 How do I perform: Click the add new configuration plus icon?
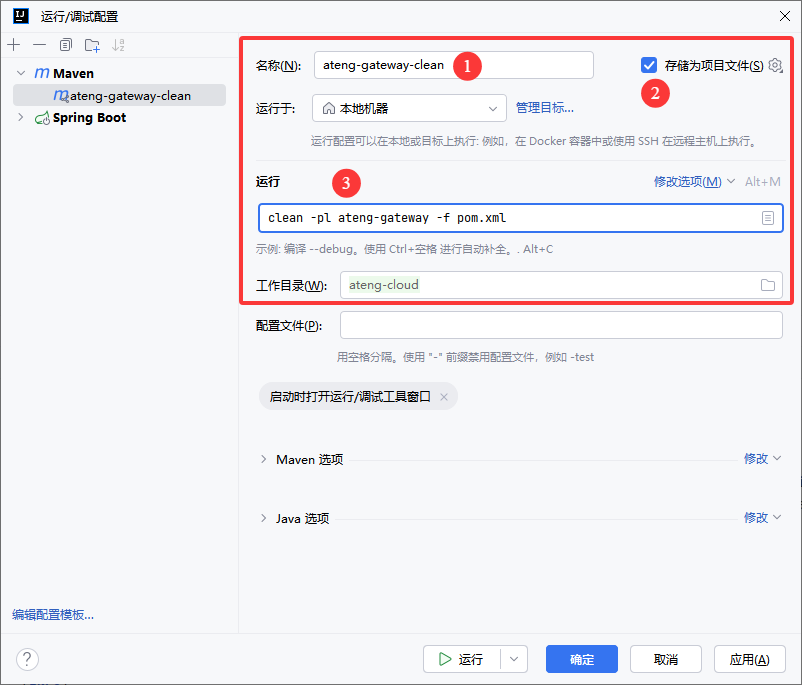(13, 45)
